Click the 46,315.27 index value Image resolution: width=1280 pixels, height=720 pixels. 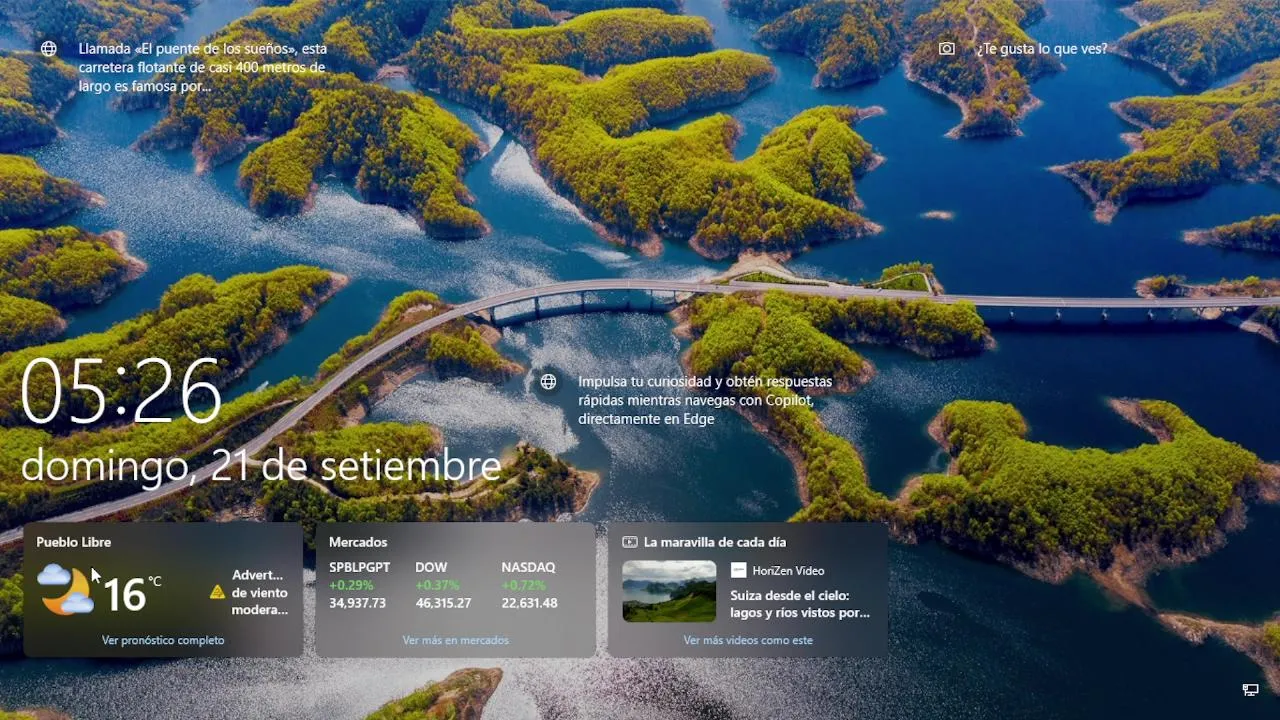tap(443, 603)
